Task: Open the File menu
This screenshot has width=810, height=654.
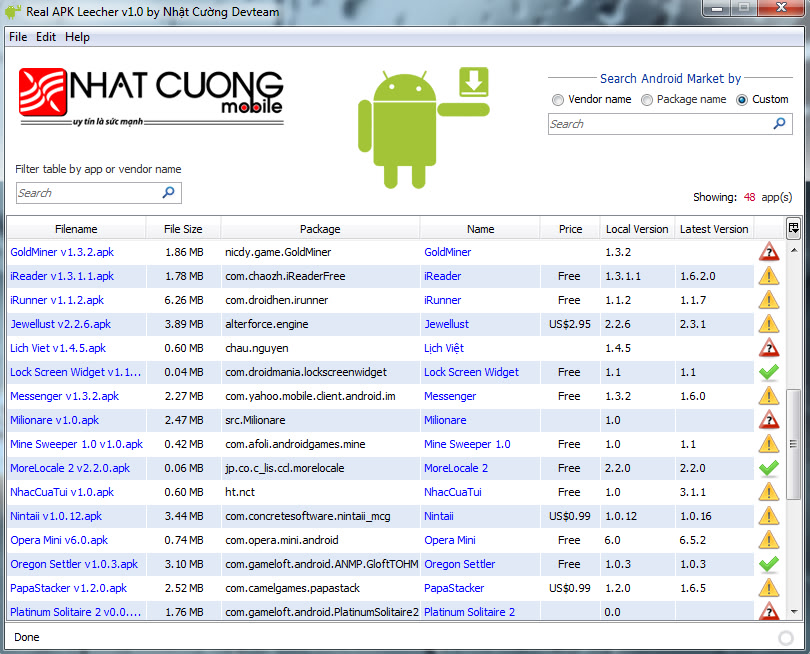Action: pyautogui.click(x=18, y=37)
